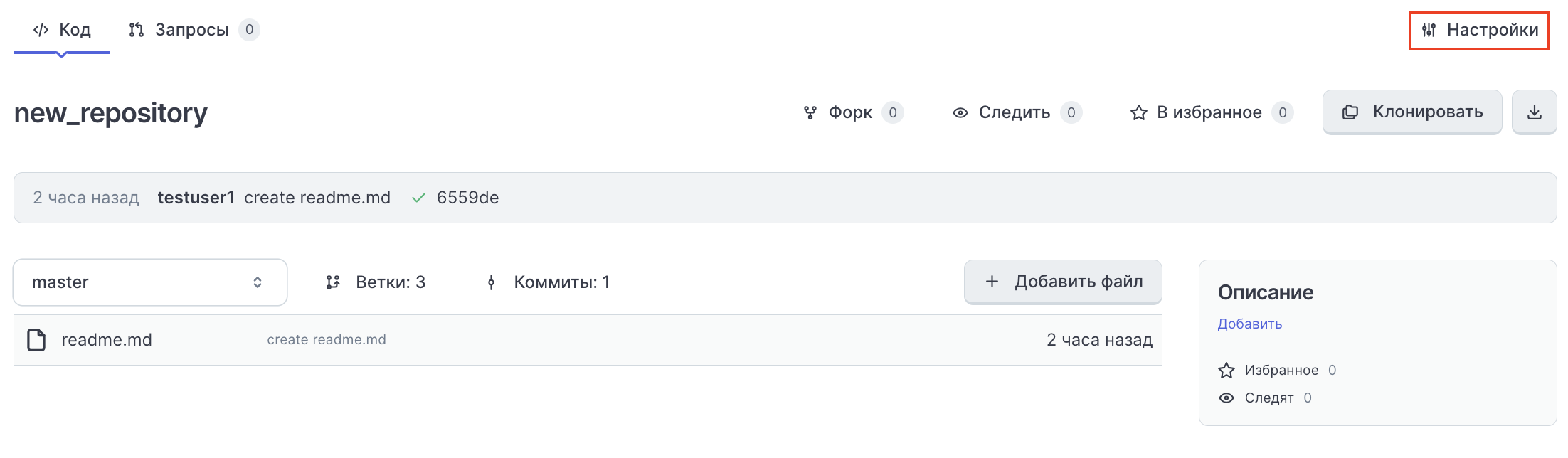Click the download archive icon button

point(1534,112)
